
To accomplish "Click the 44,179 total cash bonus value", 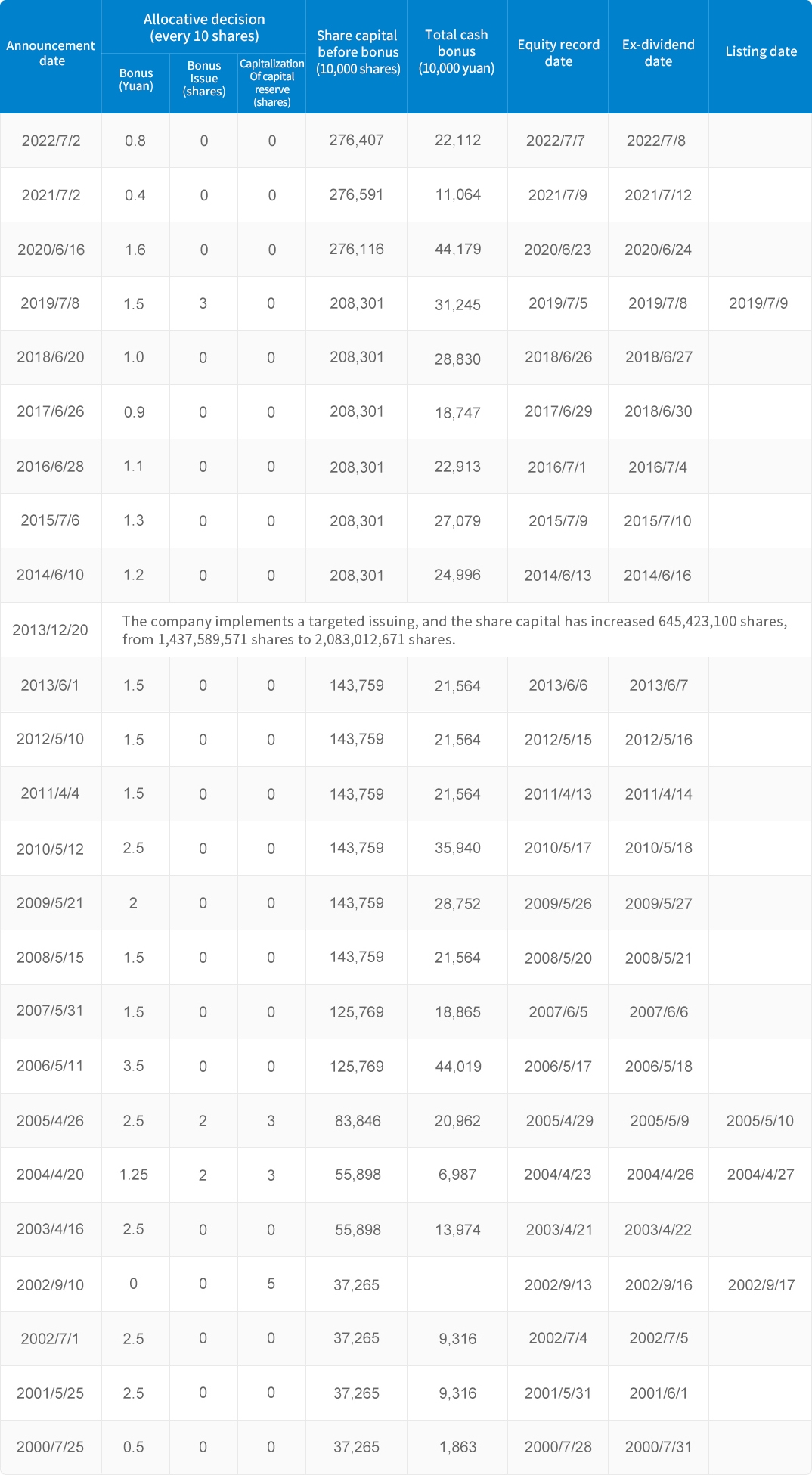I will pos(457,250).
